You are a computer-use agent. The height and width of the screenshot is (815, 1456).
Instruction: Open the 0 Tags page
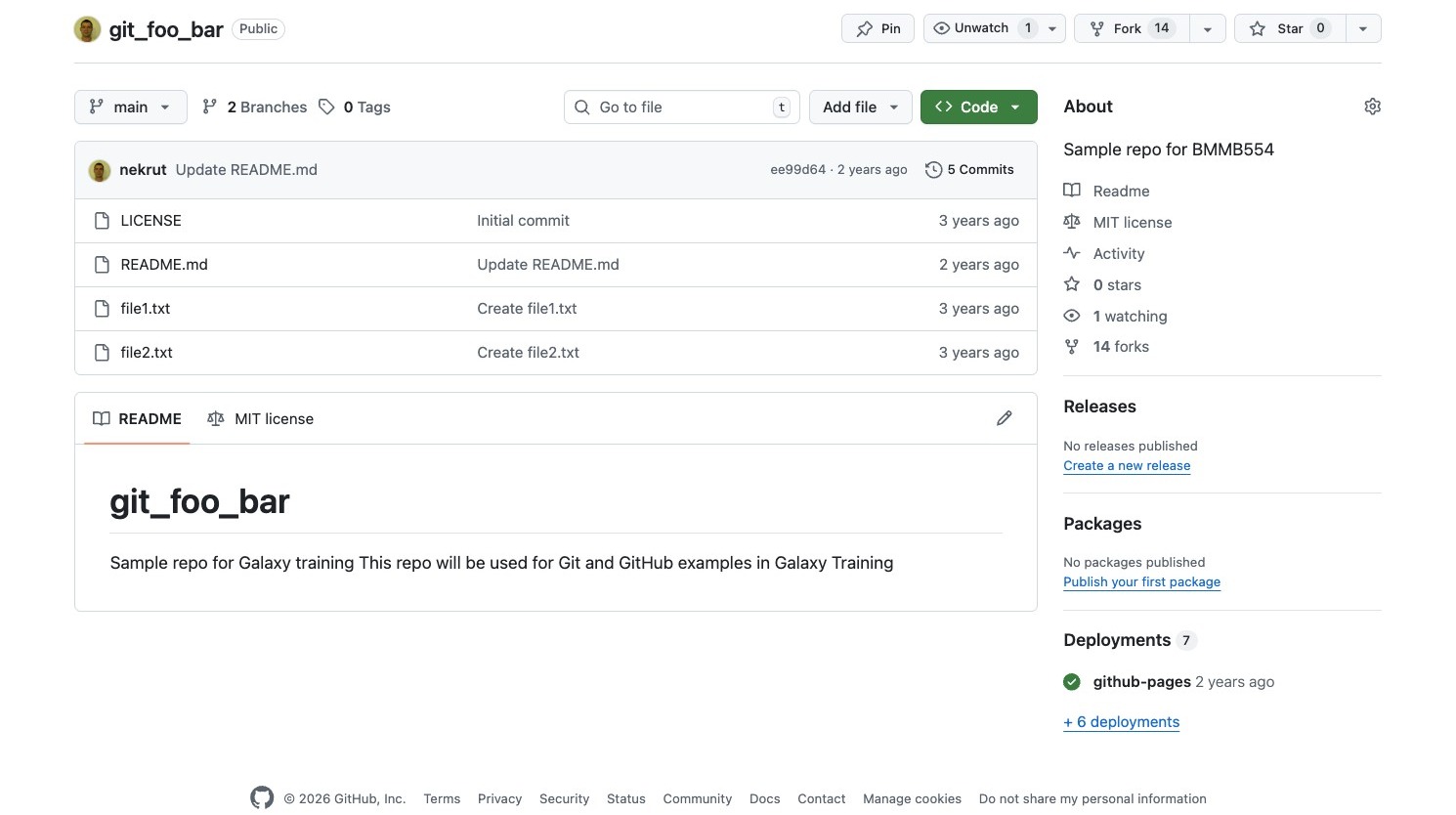(x=355, y=107)
